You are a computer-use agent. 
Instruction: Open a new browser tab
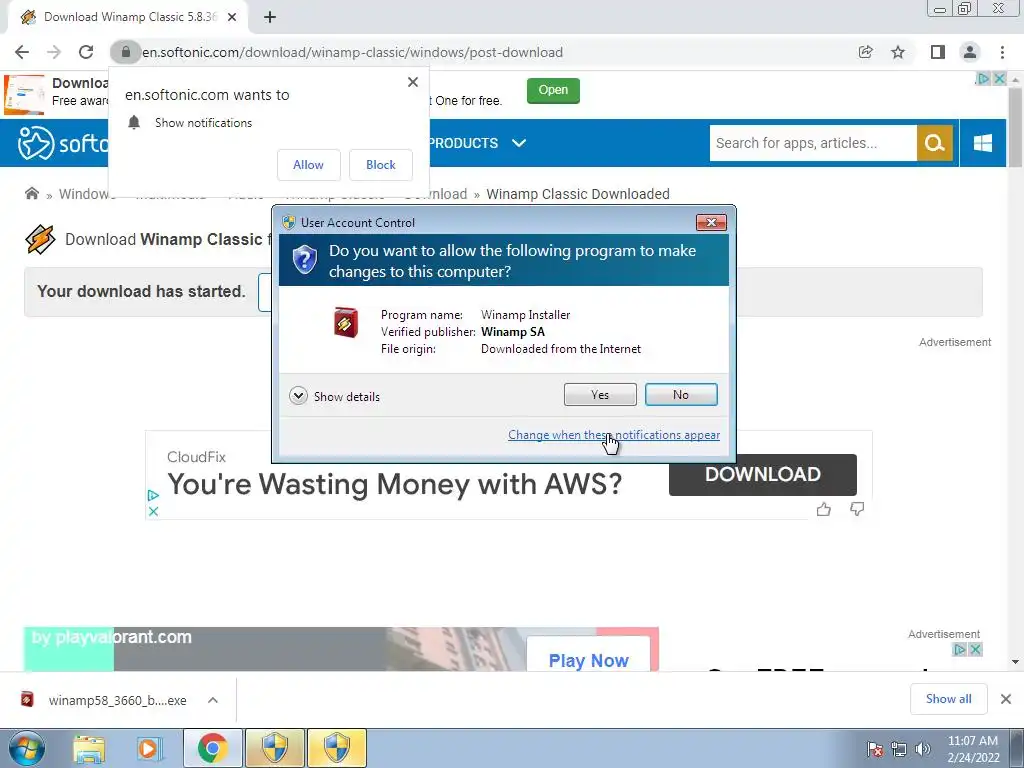[270, 17]
